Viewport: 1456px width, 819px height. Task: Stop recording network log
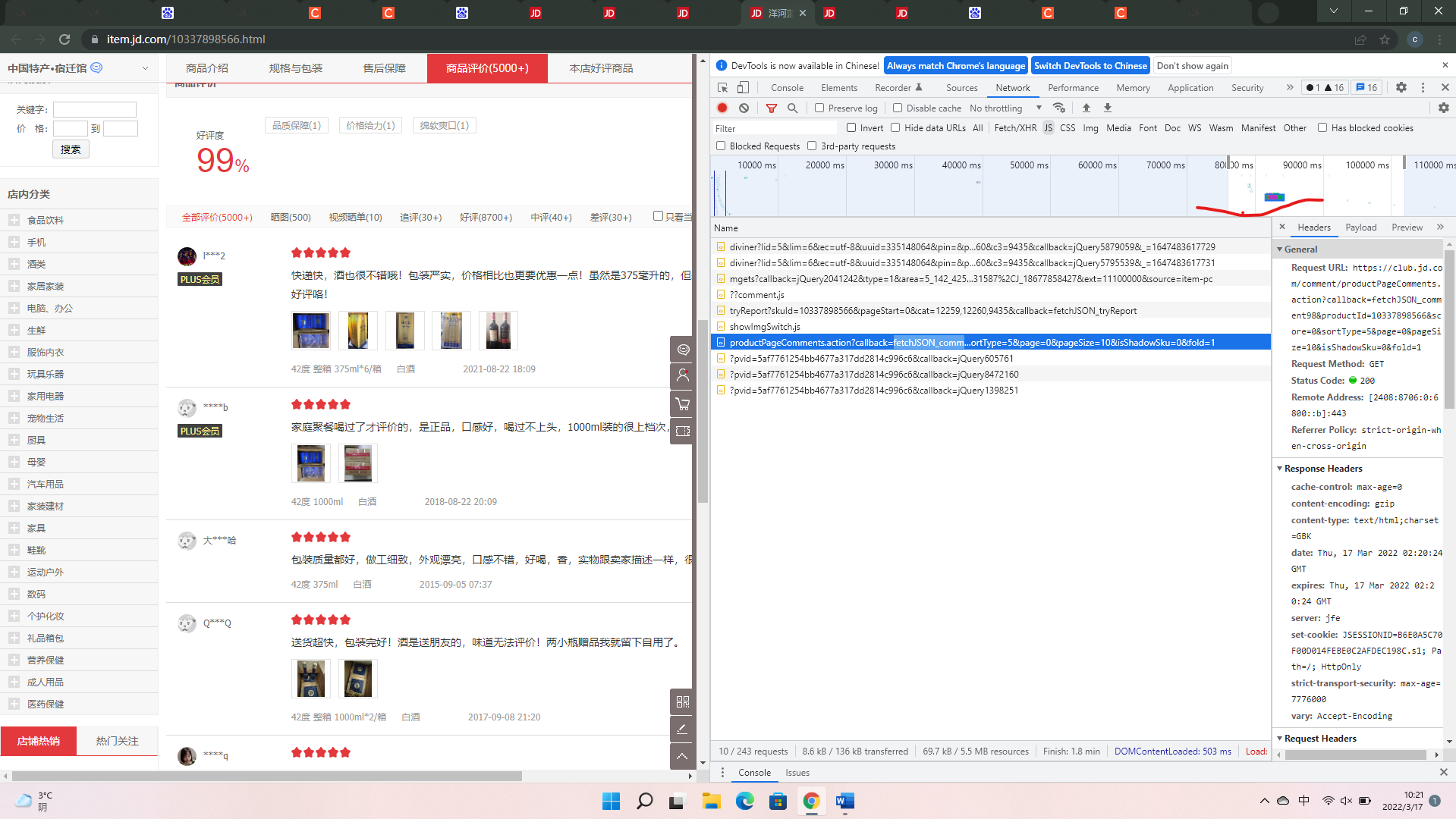[722, 108]
